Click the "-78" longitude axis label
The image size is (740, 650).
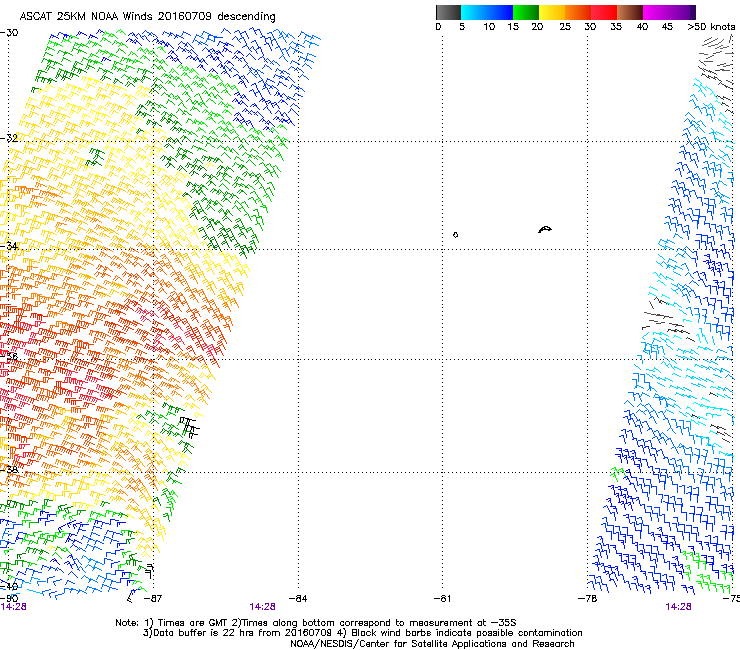[x=588, y=599]
